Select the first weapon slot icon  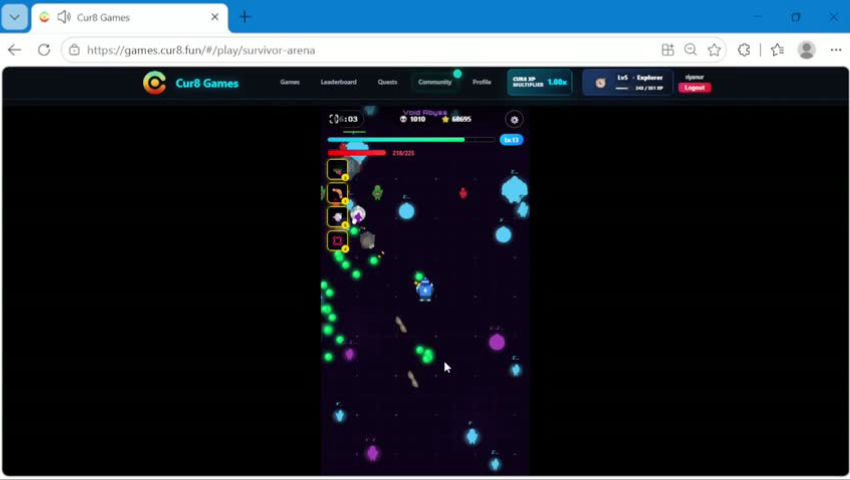[337, 170]
